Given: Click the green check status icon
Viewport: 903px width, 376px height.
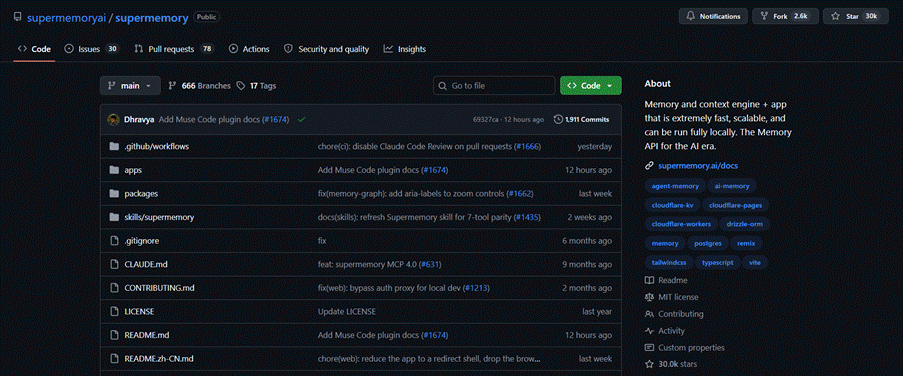Looking at the screenshot, I should (x=301, y=120).
